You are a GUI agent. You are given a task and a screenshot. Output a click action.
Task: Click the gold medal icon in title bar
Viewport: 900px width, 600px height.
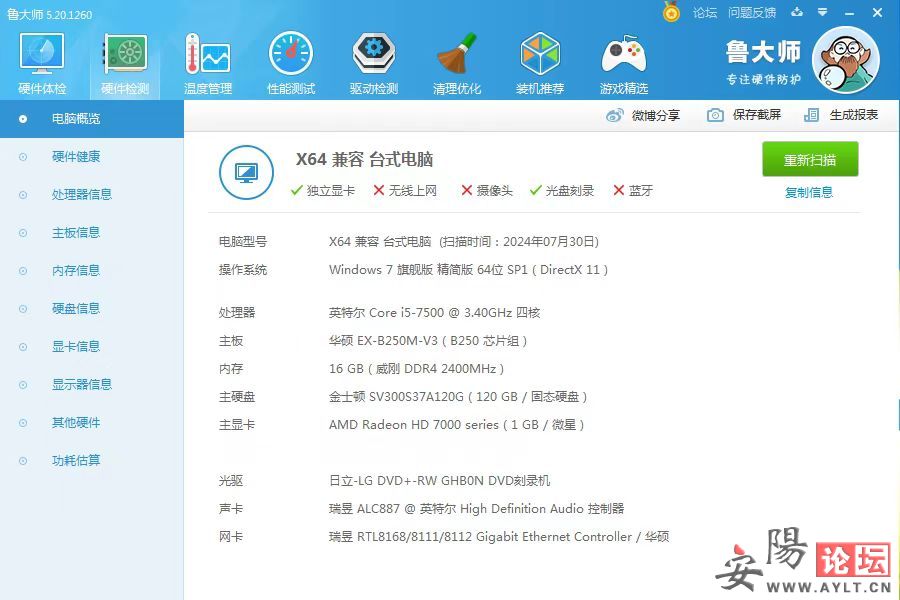click(x=671, y=11)
